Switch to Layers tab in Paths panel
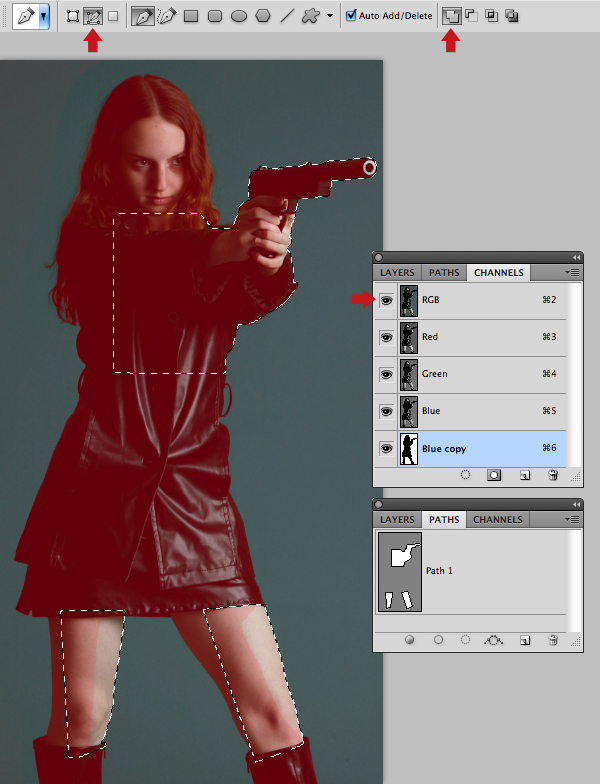This screenshot has width=600, height=784. 397,520
